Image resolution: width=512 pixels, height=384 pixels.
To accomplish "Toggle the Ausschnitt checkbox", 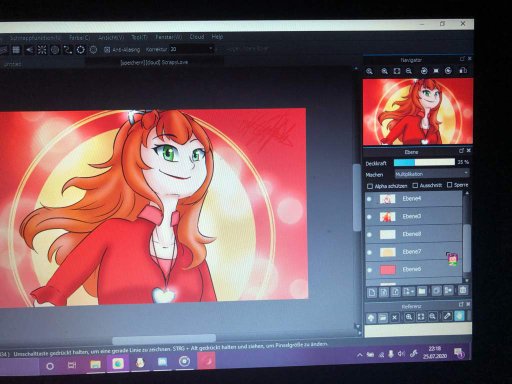I will click(x=415, y=185).
